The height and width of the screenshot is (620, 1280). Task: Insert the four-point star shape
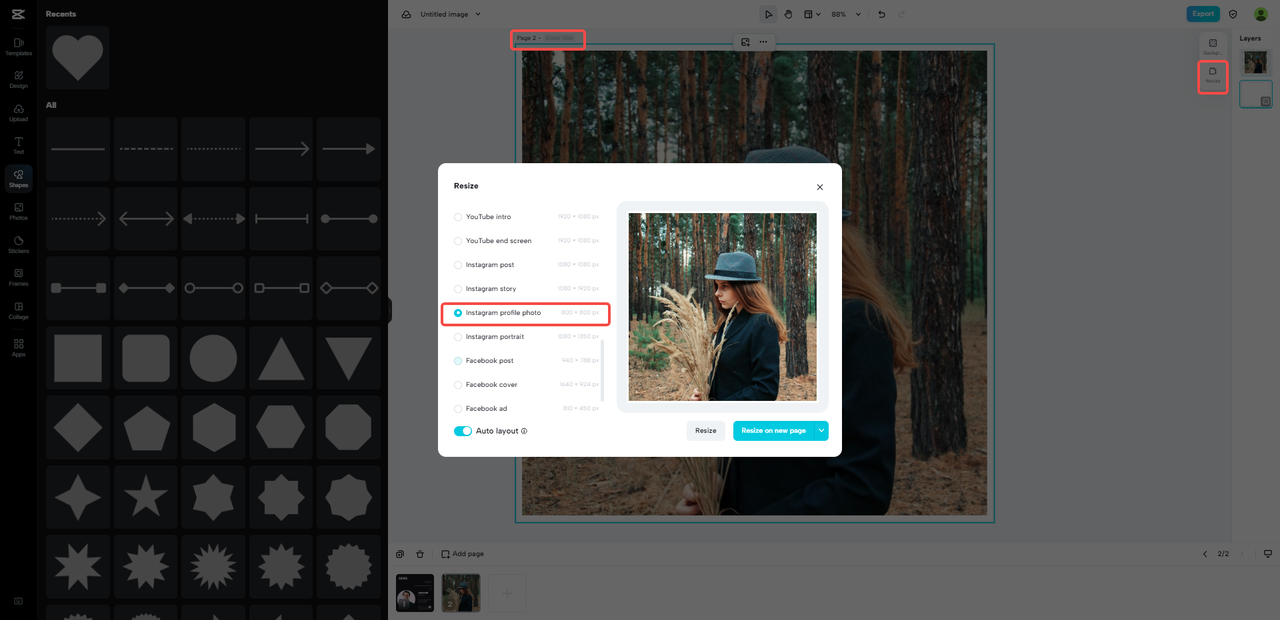(x=77, y=497)
